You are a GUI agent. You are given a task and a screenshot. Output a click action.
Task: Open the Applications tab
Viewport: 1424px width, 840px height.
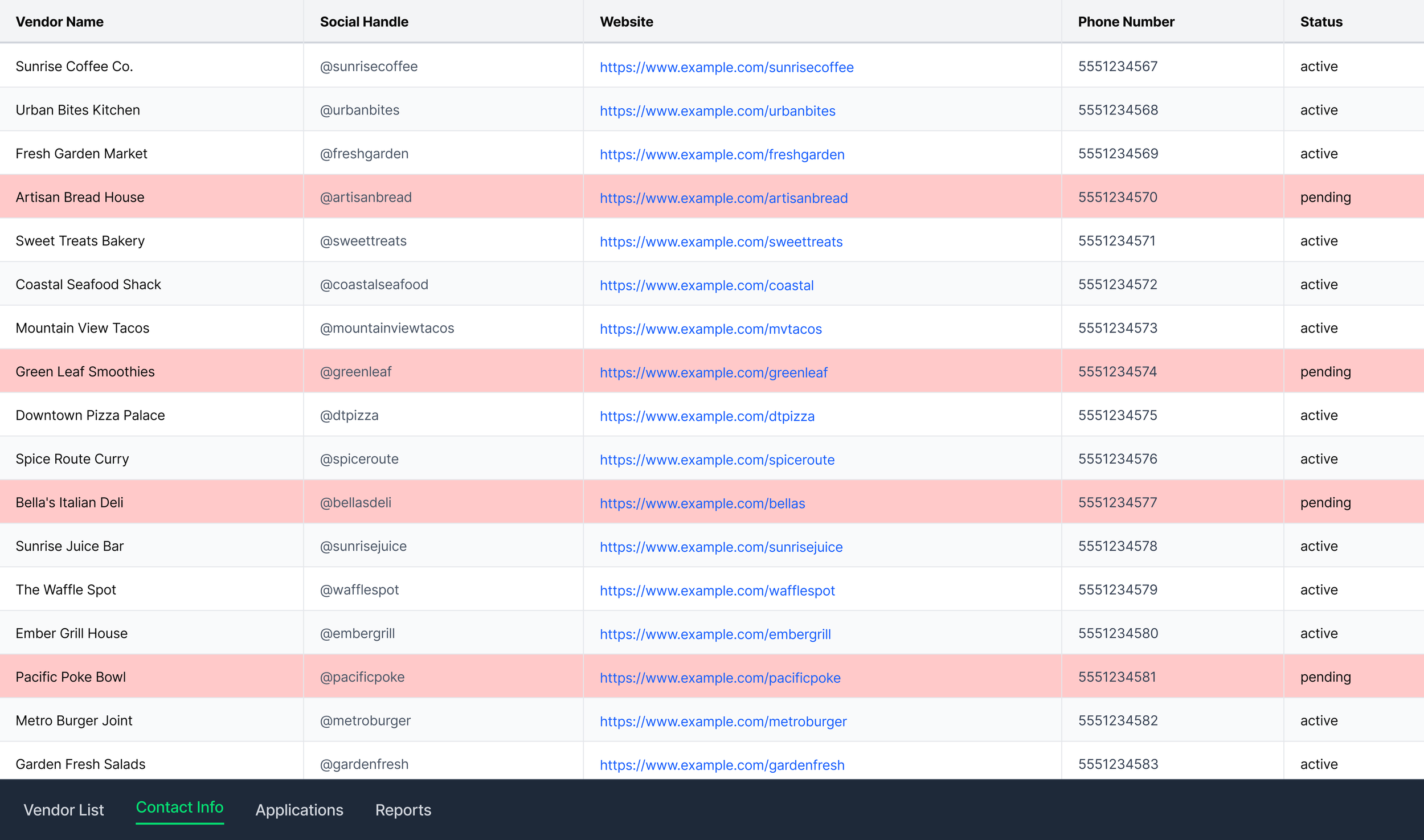pyautogui.click(x=299, y=810)
